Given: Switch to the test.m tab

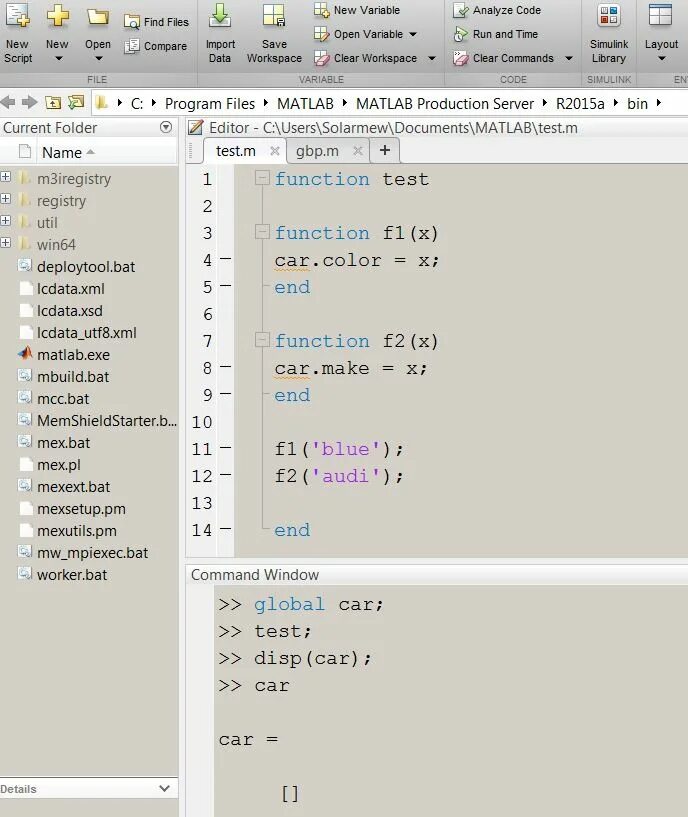Looking at the screenshot, I should tap(236, 151).
